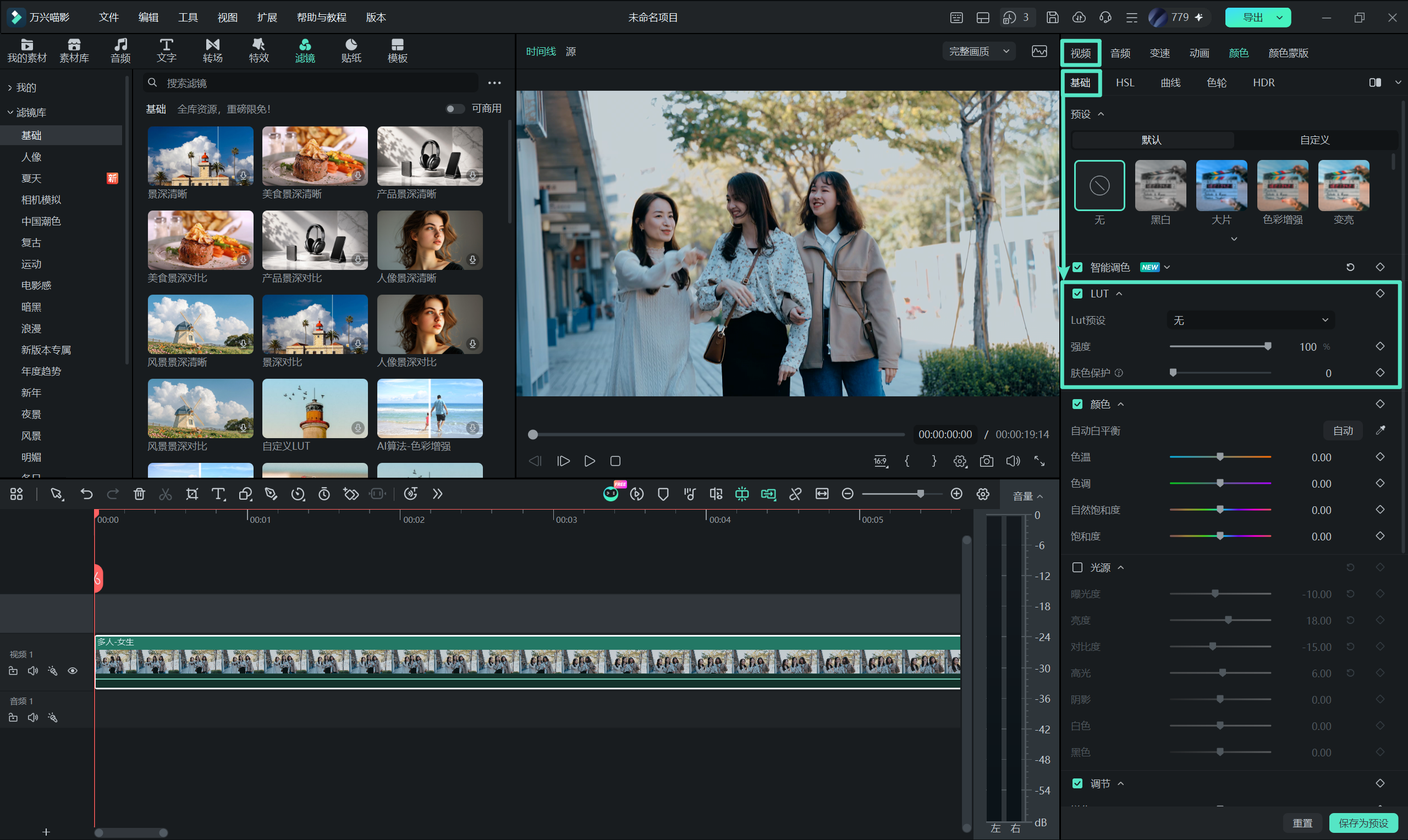Pick white balance with the eyedropper icon
Image resolution: width=1408 pixels, height=840 pixels.
(x=1380, y=430)
